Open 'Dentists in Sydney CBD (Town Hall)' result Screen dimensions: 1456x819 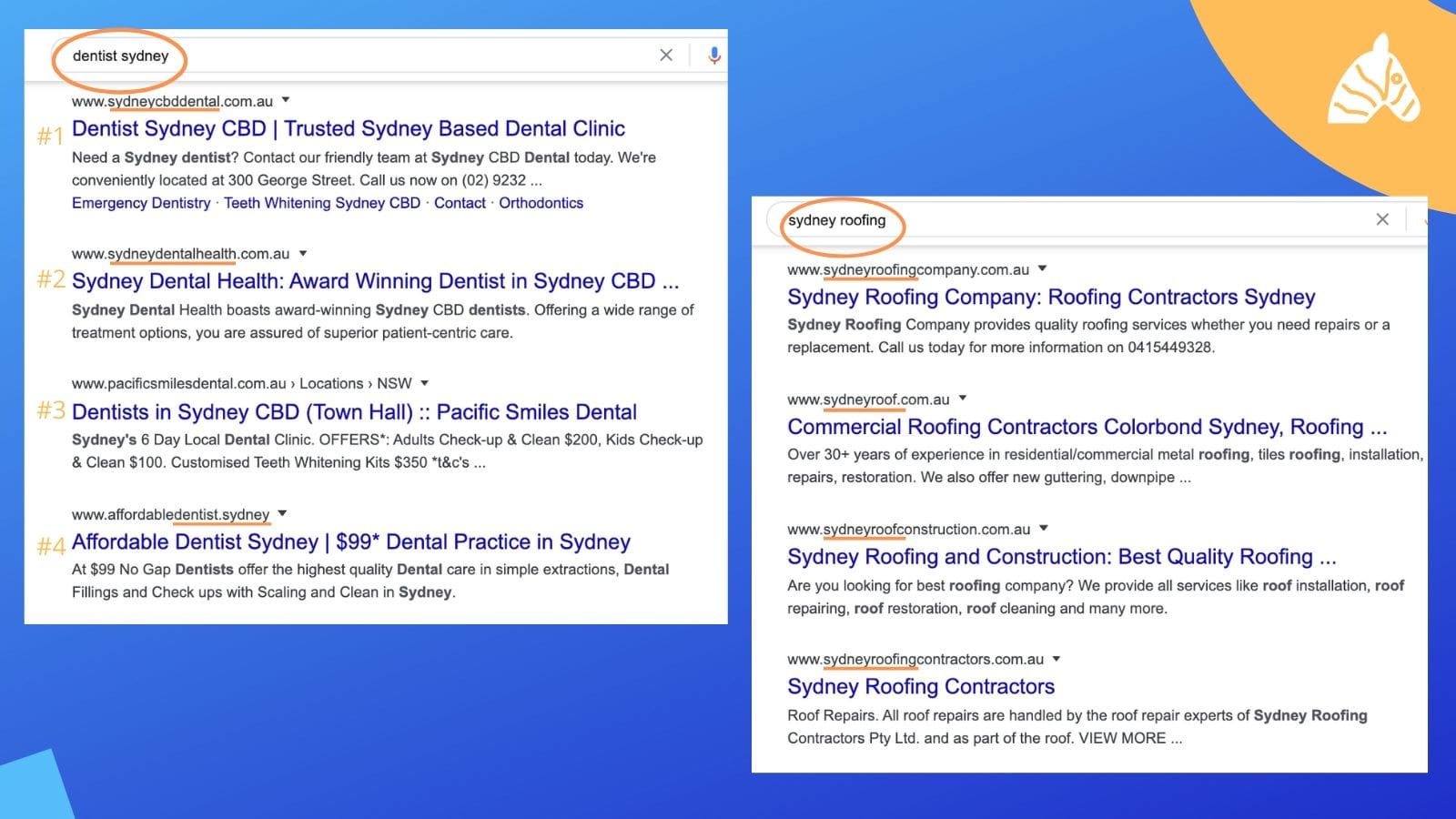[x=354, y=411]
